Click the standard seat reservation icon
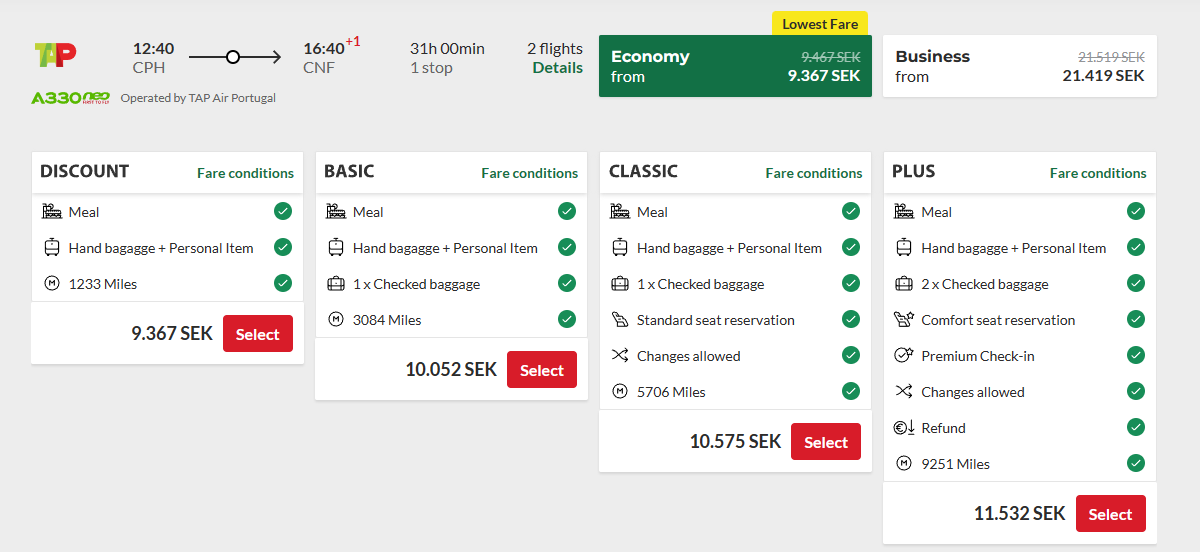Screen dimensions: 1200x552 (620, 320)
